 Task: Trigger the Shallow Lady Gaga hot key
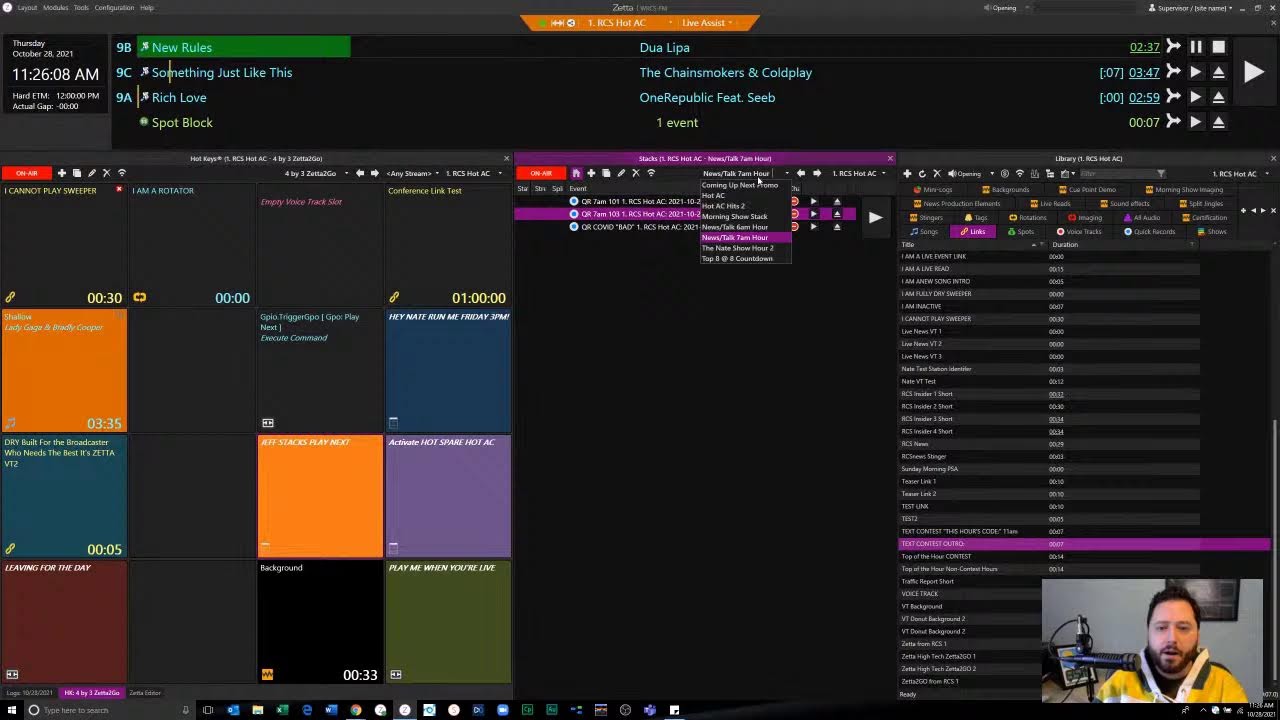[64, 371]
